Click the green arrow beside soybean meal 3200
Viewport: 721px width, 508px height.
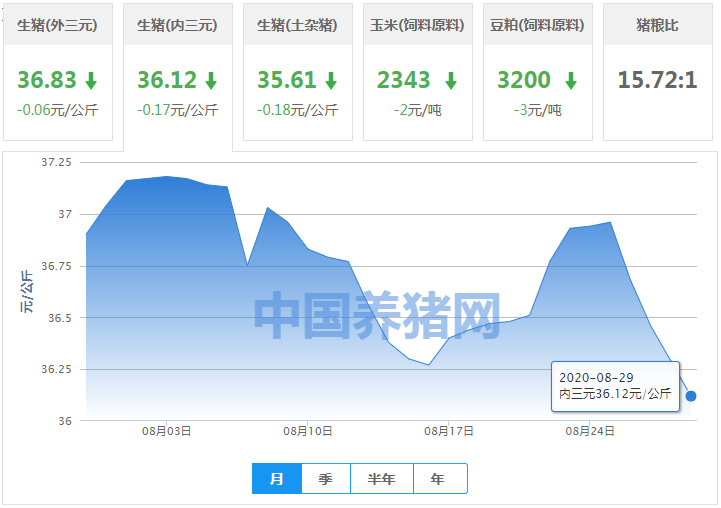(x=570, y=81)
